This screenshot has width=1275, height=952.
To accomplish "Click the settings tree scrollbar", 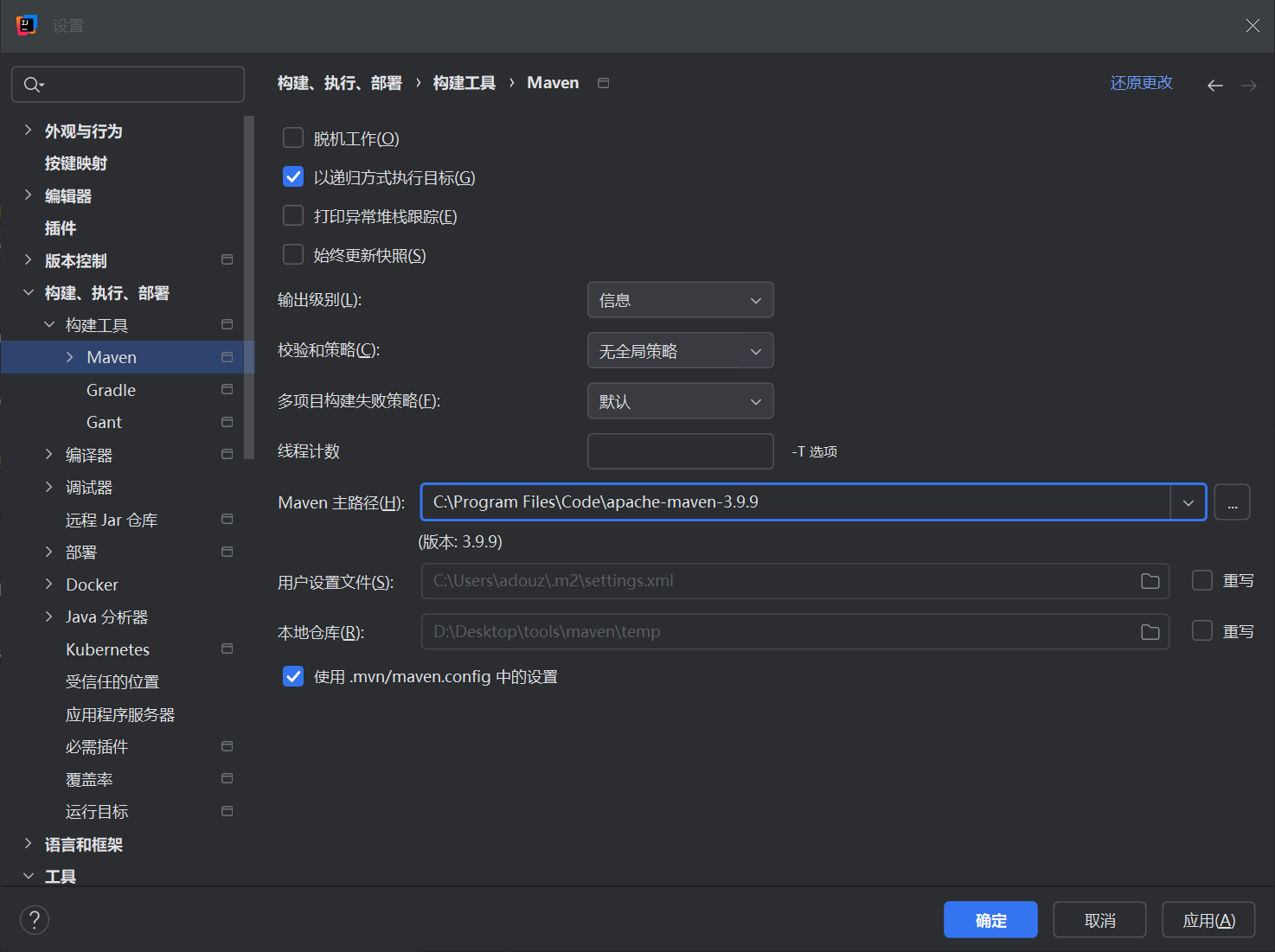I will tap(249, 287).
